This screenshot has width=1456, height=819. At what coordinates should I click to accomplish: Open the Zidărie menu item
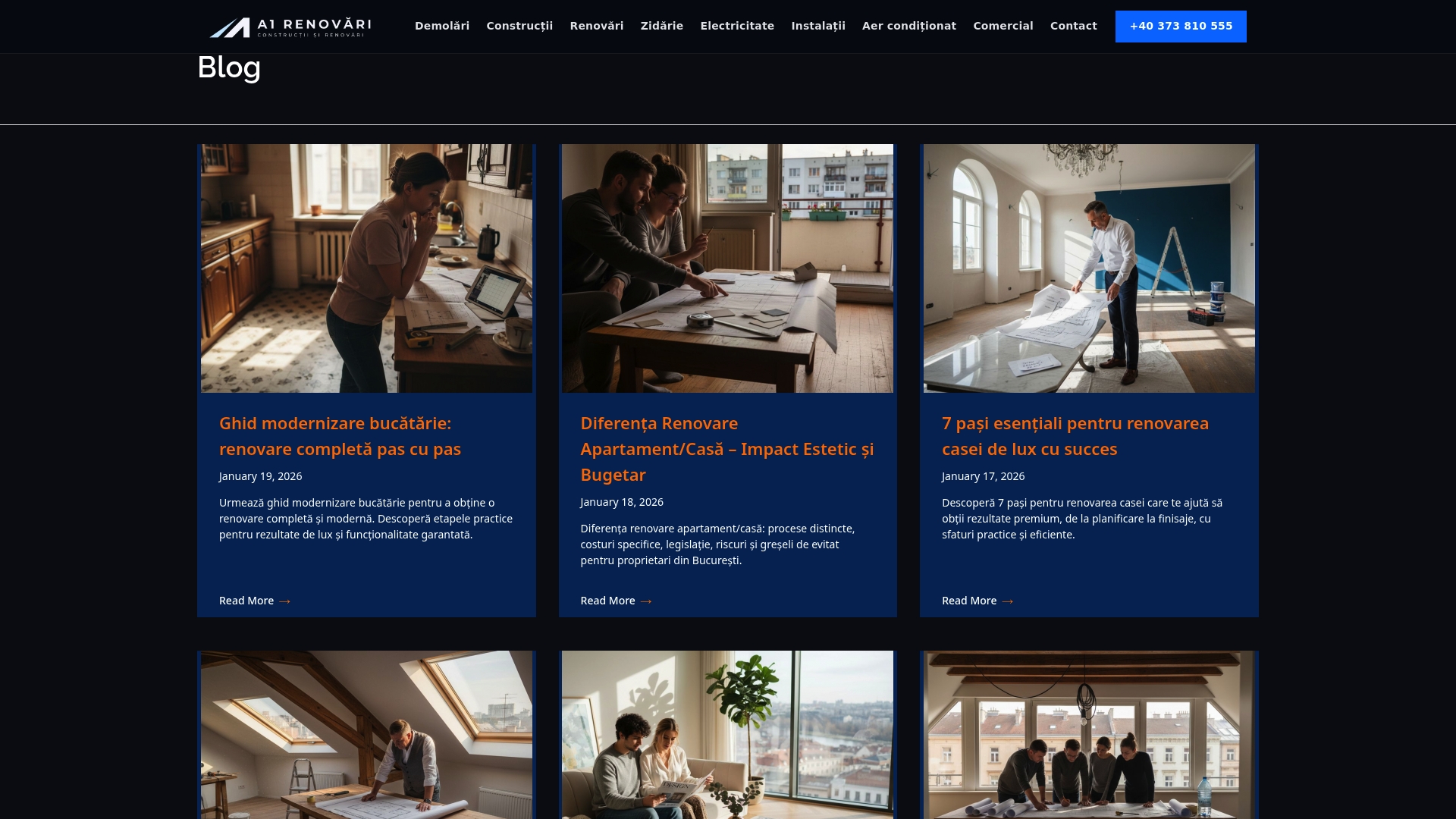[x=661, y=25]
